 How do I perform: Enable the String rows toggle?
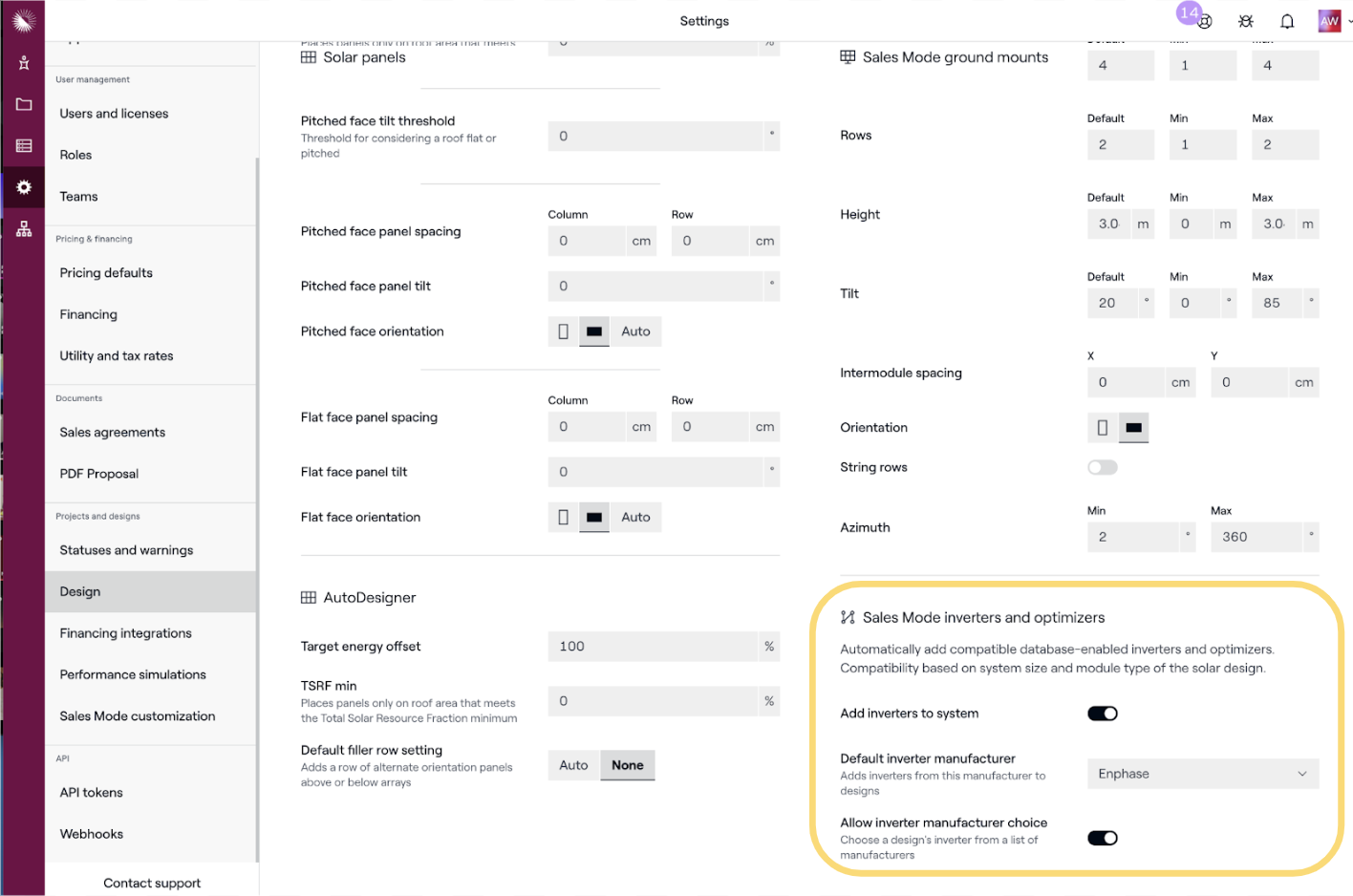coord(1102,467)
